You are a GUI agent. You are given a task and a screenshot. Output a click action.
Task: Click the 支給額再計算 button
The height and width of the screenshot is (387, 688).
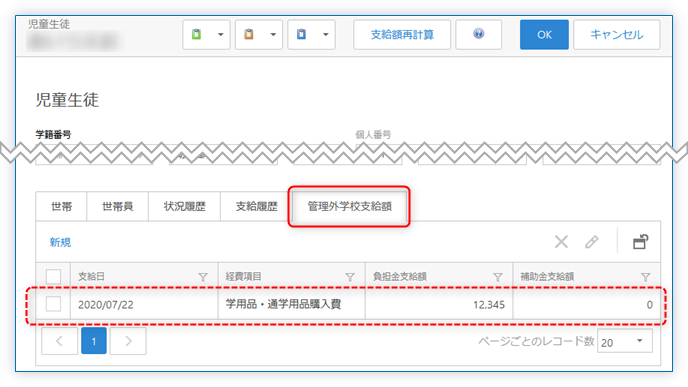402,34
